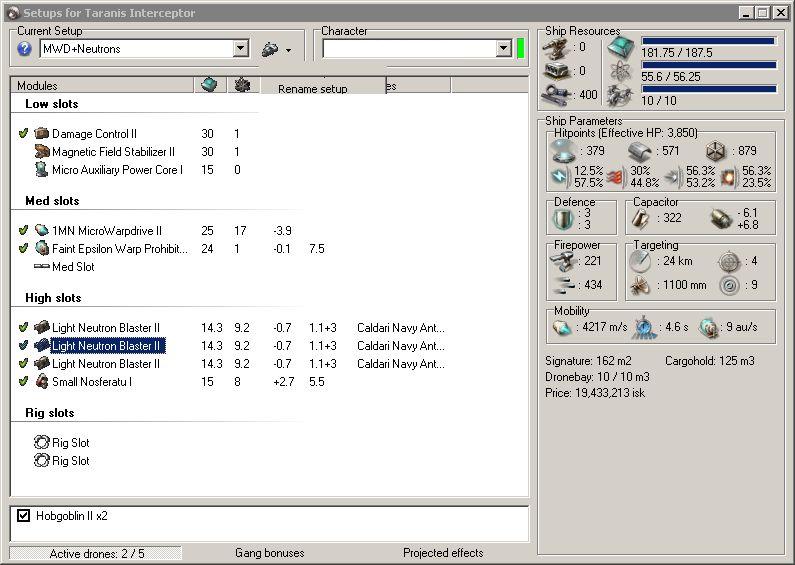Screen dimensions: 795x565
Task: Open the Gang bonuses tab
Action: (x=270, y=553)
